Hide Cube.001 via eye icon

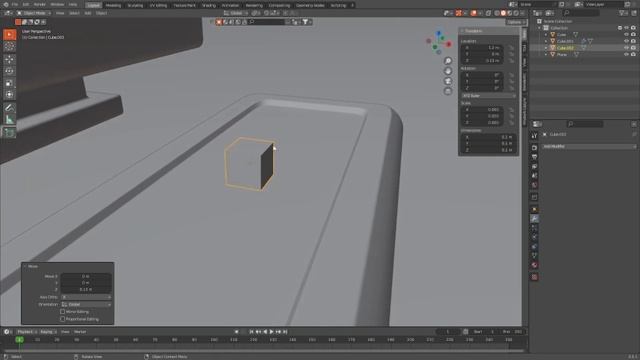(627, 41)
